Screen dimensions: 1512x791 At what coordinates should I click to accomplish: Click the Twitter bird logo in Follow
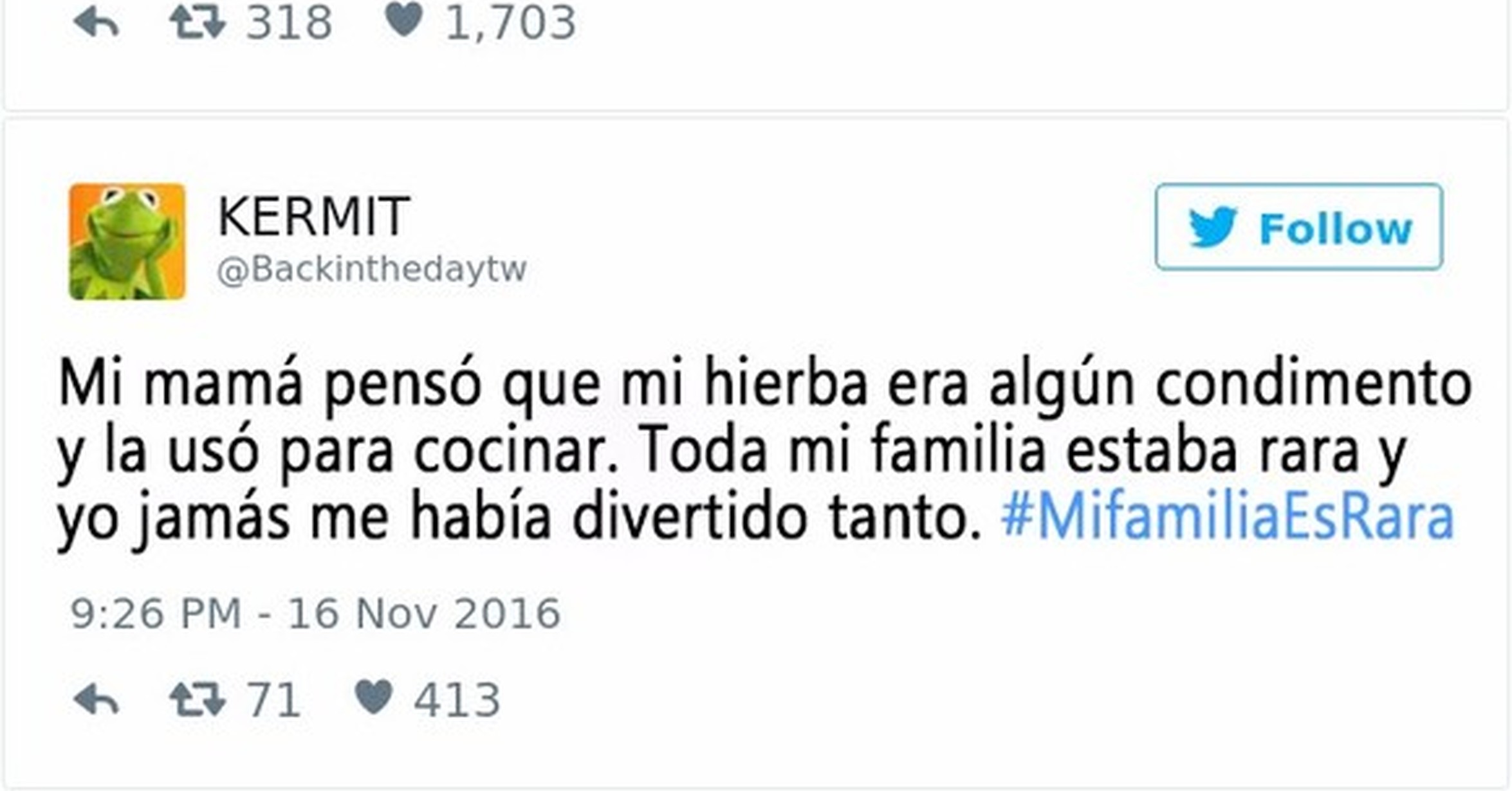1213,227
